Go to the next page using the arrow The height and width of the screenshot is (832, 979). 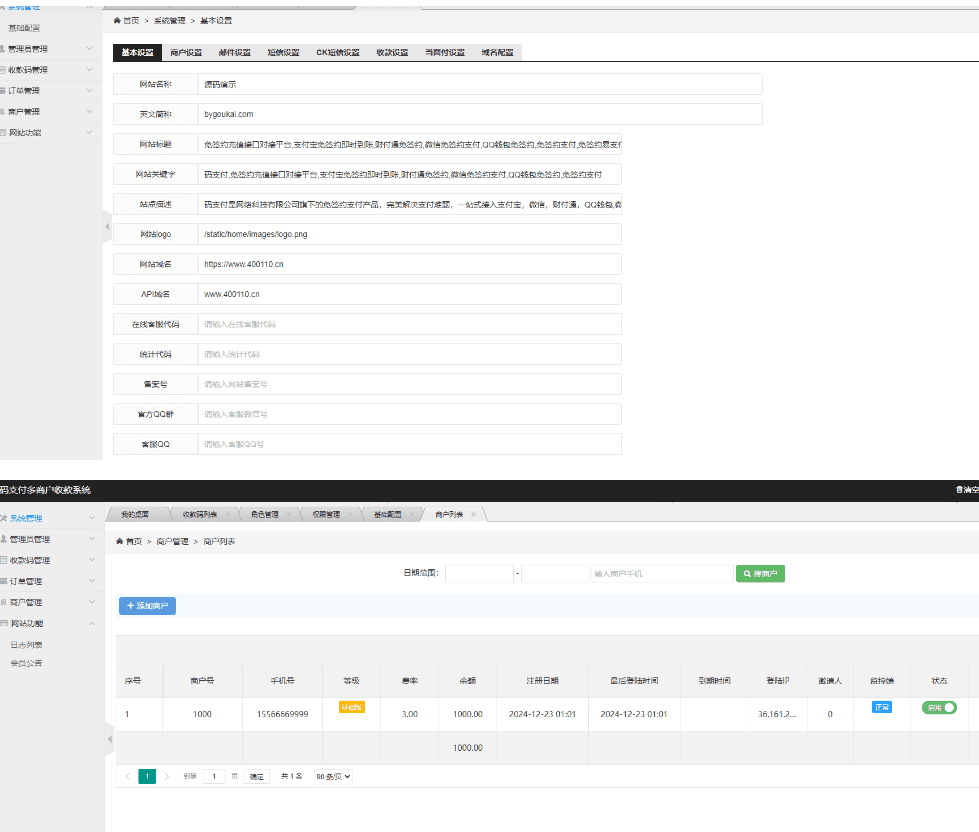tap(167, 776)
